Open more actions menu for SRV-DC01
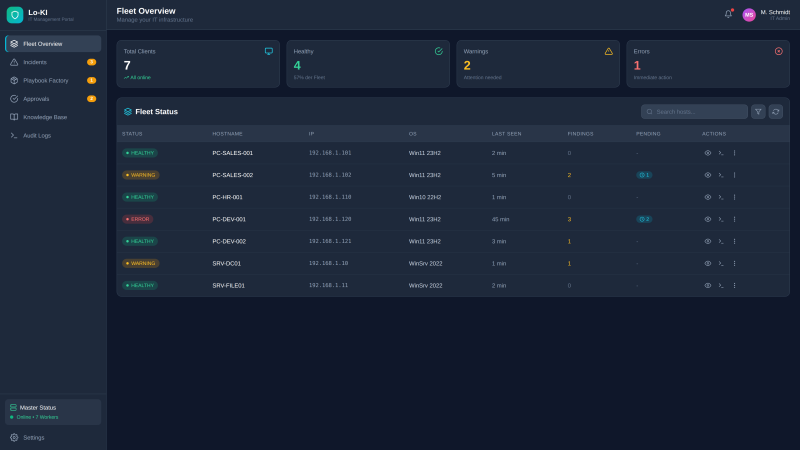The image size is (800, 450). (x=734, y=263)
